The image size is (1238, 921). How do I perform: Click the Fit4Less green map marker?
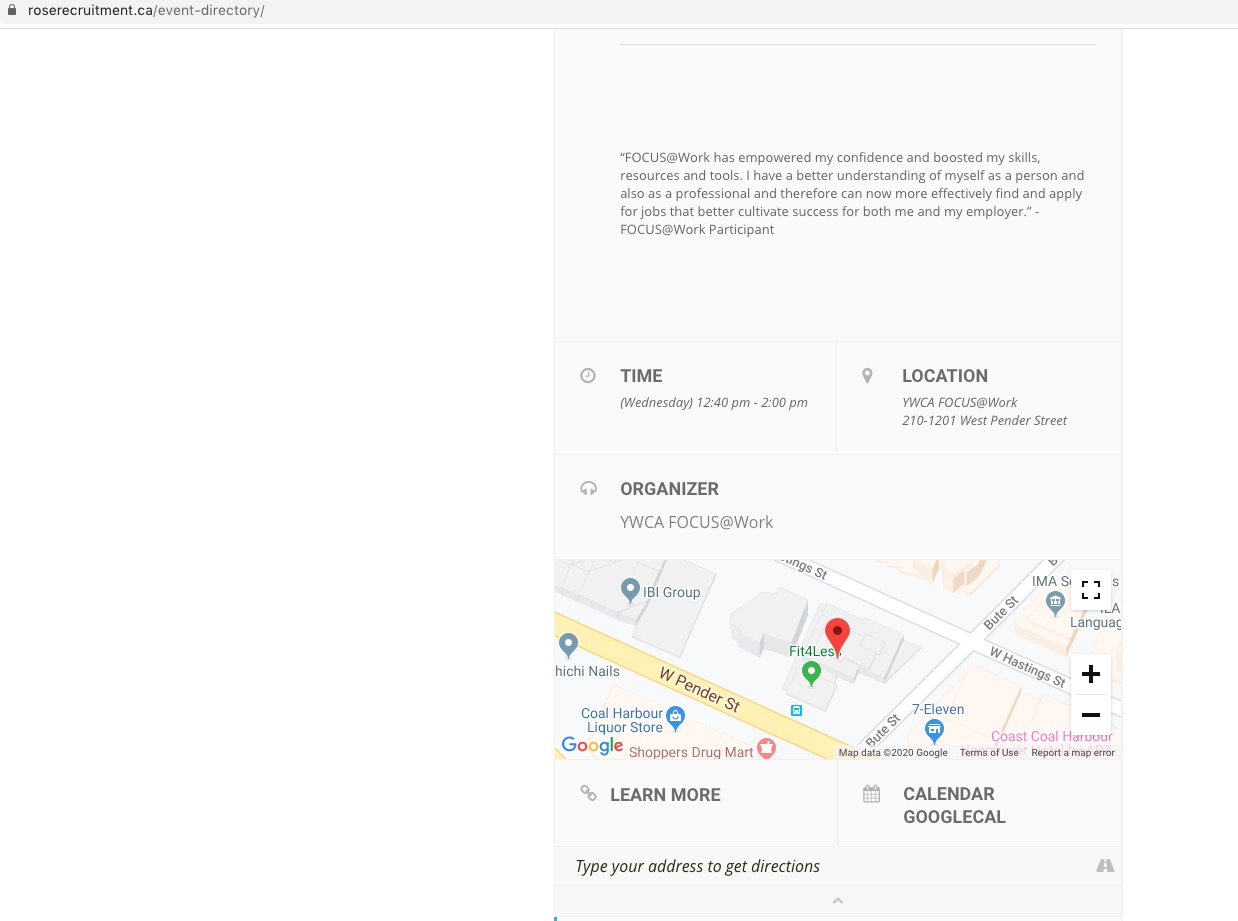click(x=811, y=673)
